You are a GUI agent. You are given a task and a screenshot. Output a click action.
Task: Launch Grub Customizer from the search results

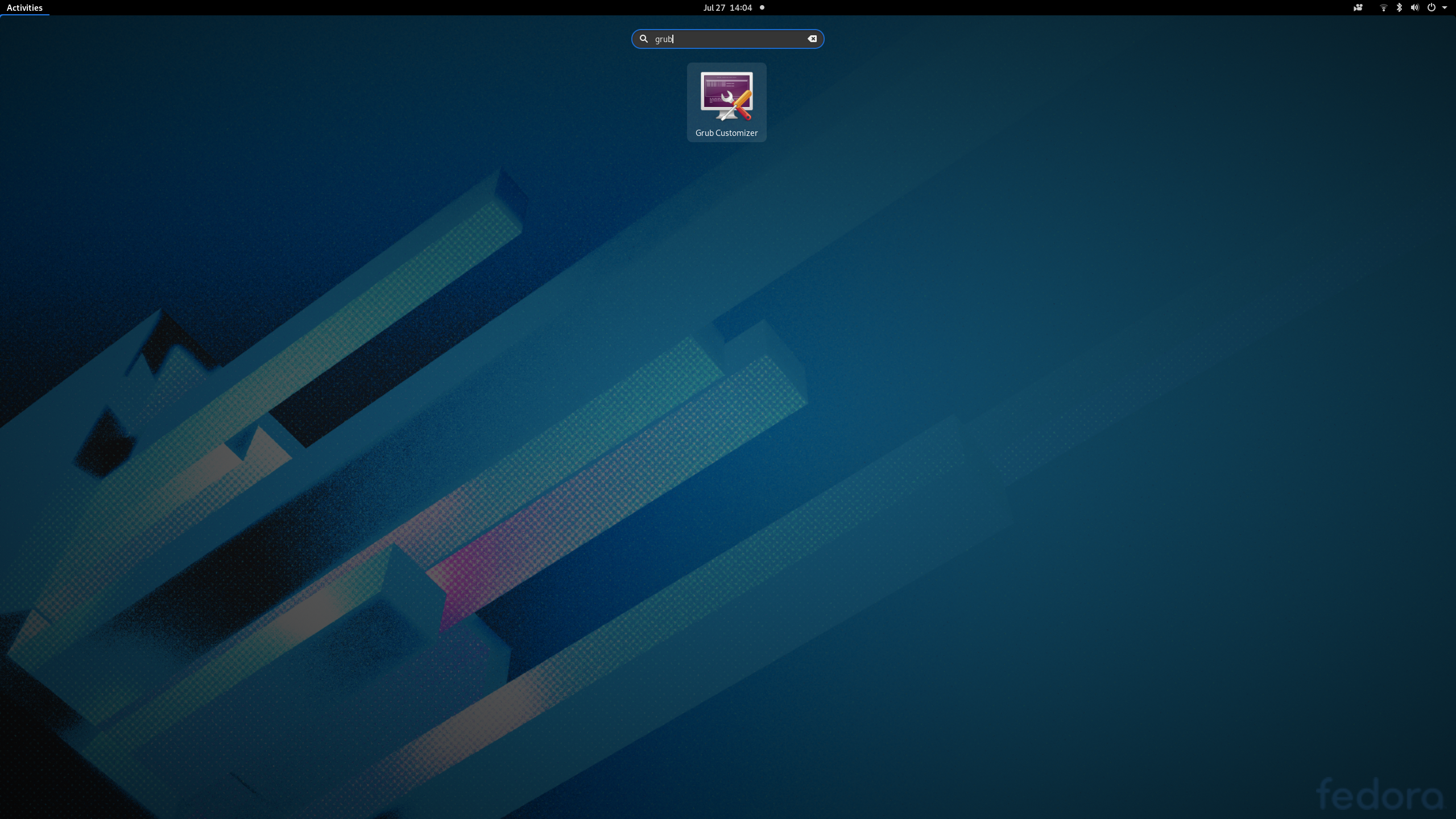(x=726, y=102)
